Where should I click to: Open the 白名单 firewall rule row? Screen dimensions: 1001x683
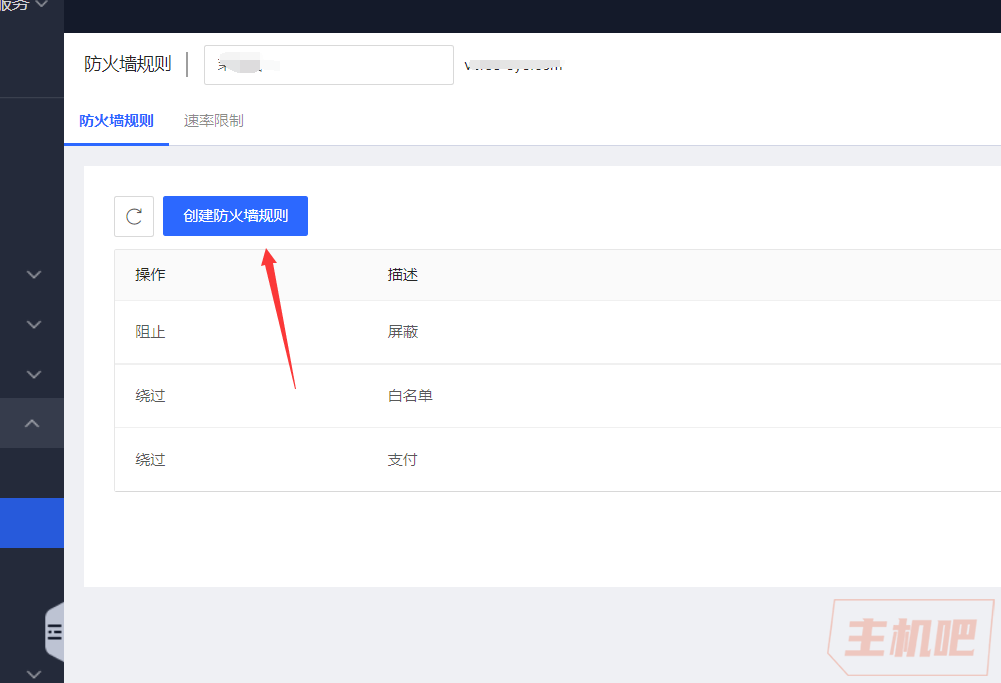coord(410,396)
